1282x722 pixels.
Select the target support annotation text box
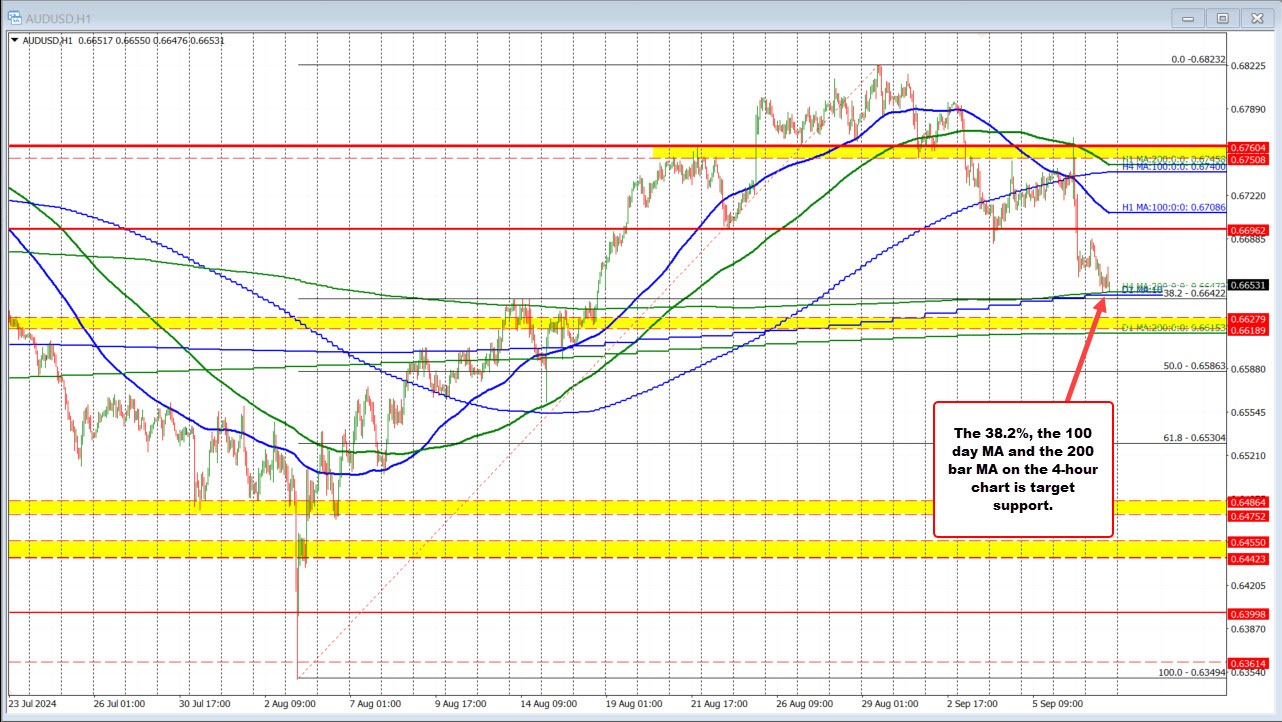tap(1023, 467)
